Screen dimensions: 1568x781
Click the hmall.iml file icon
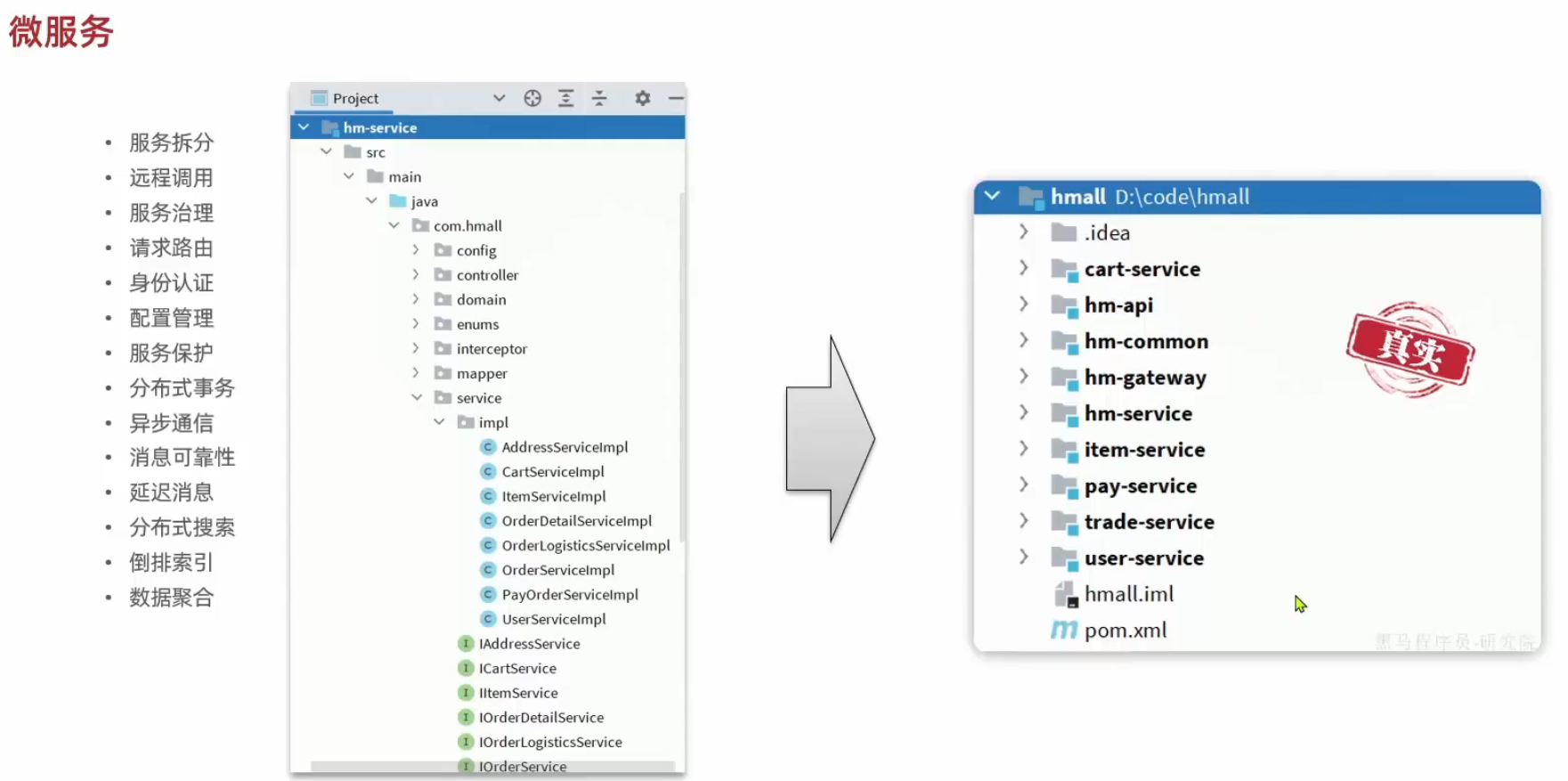[1065, 594]
